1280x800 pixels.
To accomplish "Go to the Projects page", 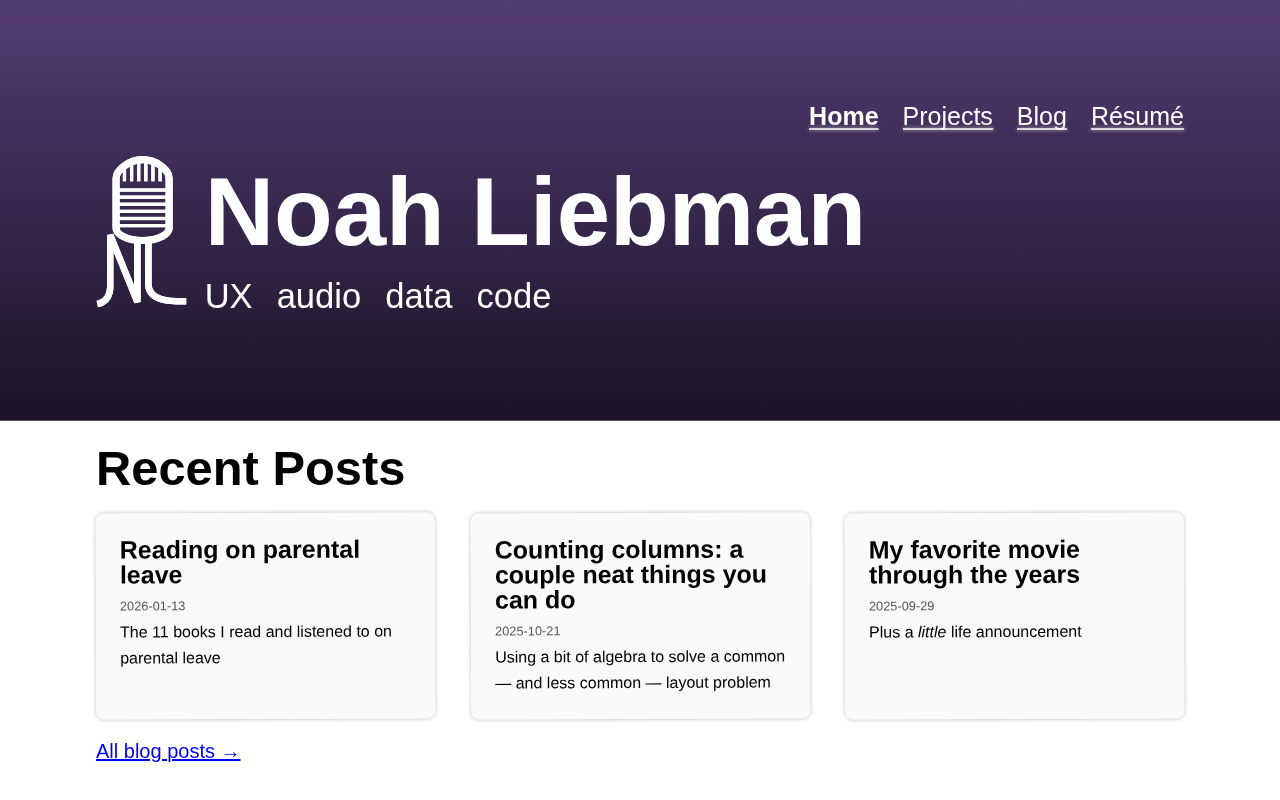I will [948, 116].
